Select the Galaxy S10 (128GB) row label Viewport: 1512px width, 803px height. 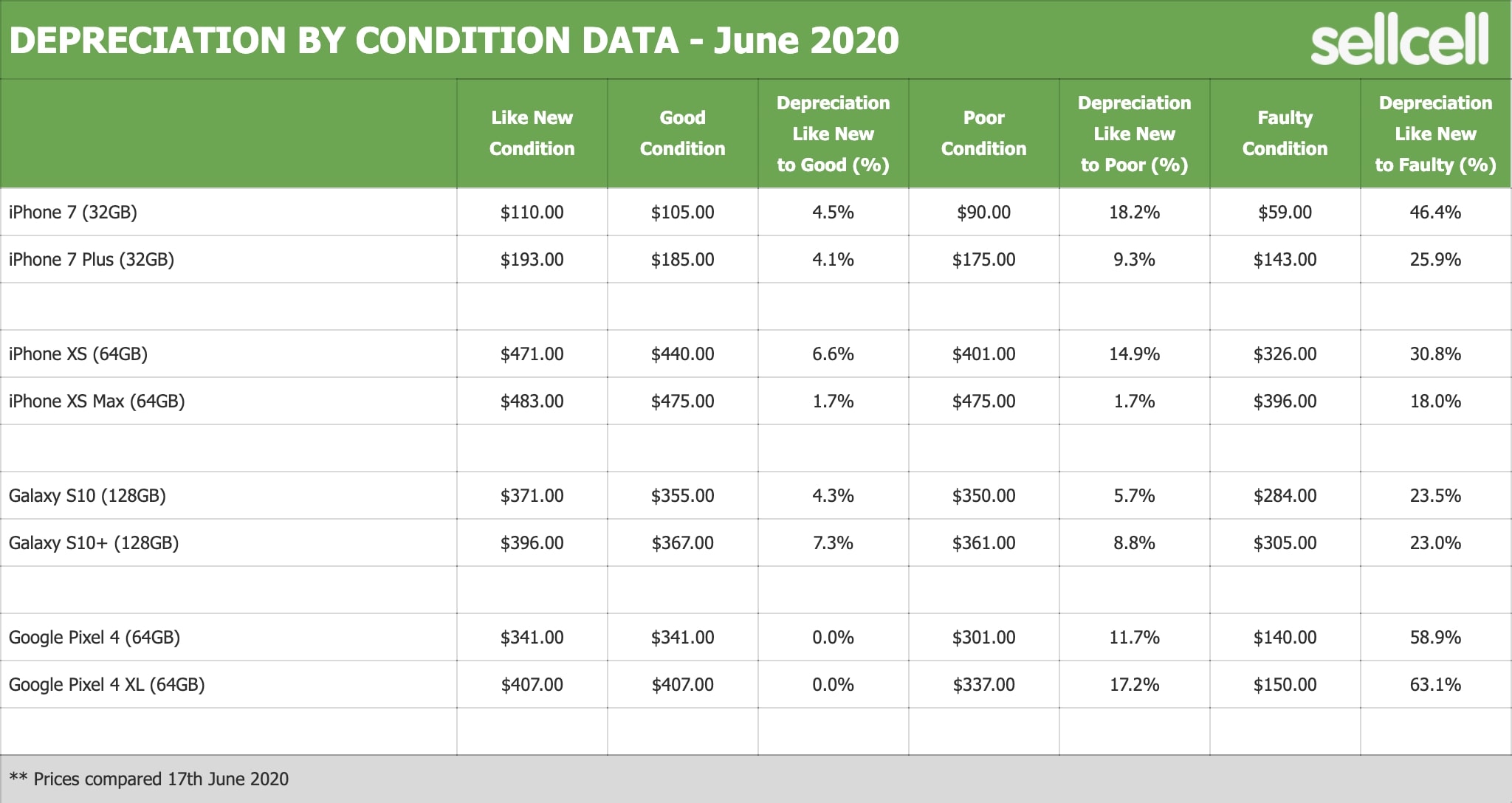(87, 496)
